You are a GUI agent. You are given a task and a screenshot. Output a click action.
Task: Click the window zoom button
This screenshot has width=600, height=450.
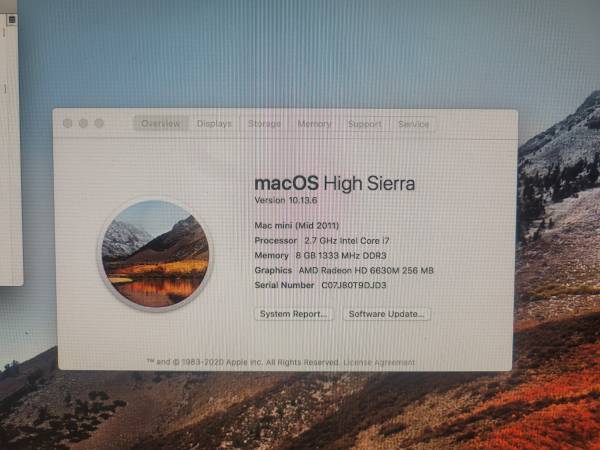tap(99, 123)
